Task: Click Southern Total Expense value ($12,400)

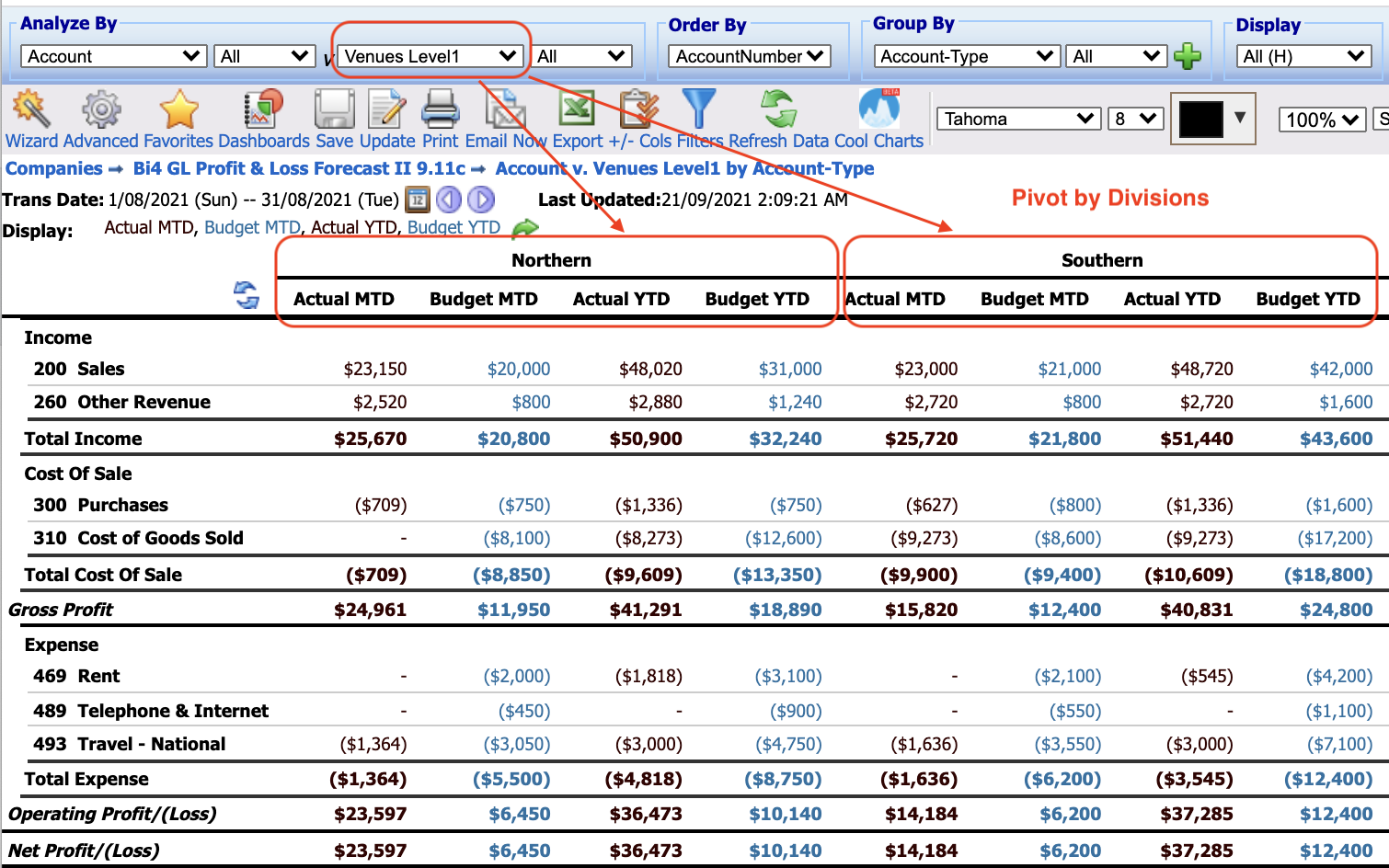Action: [1328, 779]
